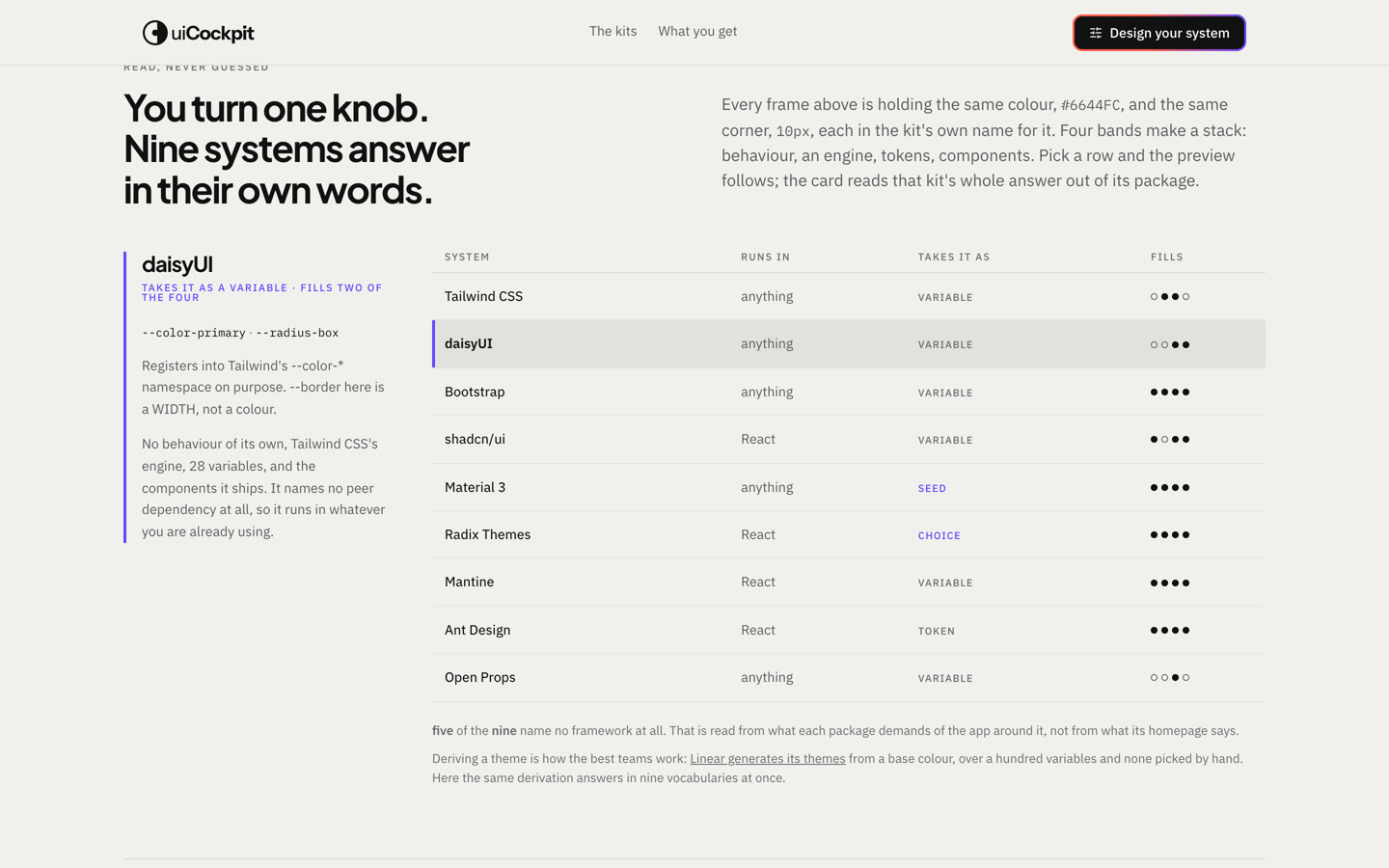Click the Design your system button
Screen dimensions: 1389x868
[x=1159, y=33]
